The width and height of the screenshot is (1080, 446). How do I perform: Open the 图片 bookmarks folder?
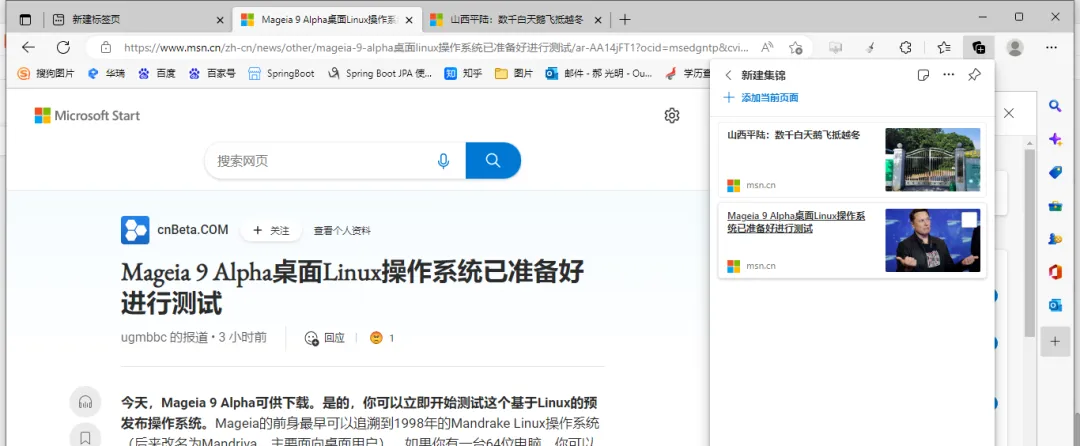[514, 73]
